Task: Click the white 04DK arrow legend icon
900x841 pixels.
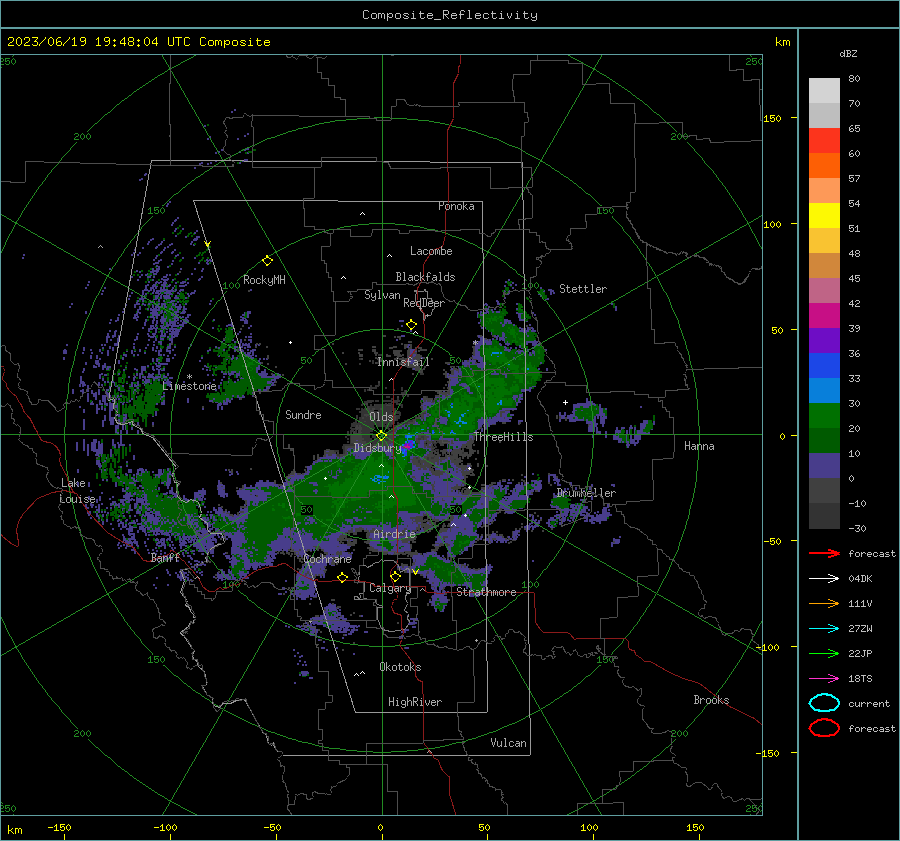Action: pyautogui.click(x=824, y=578)
